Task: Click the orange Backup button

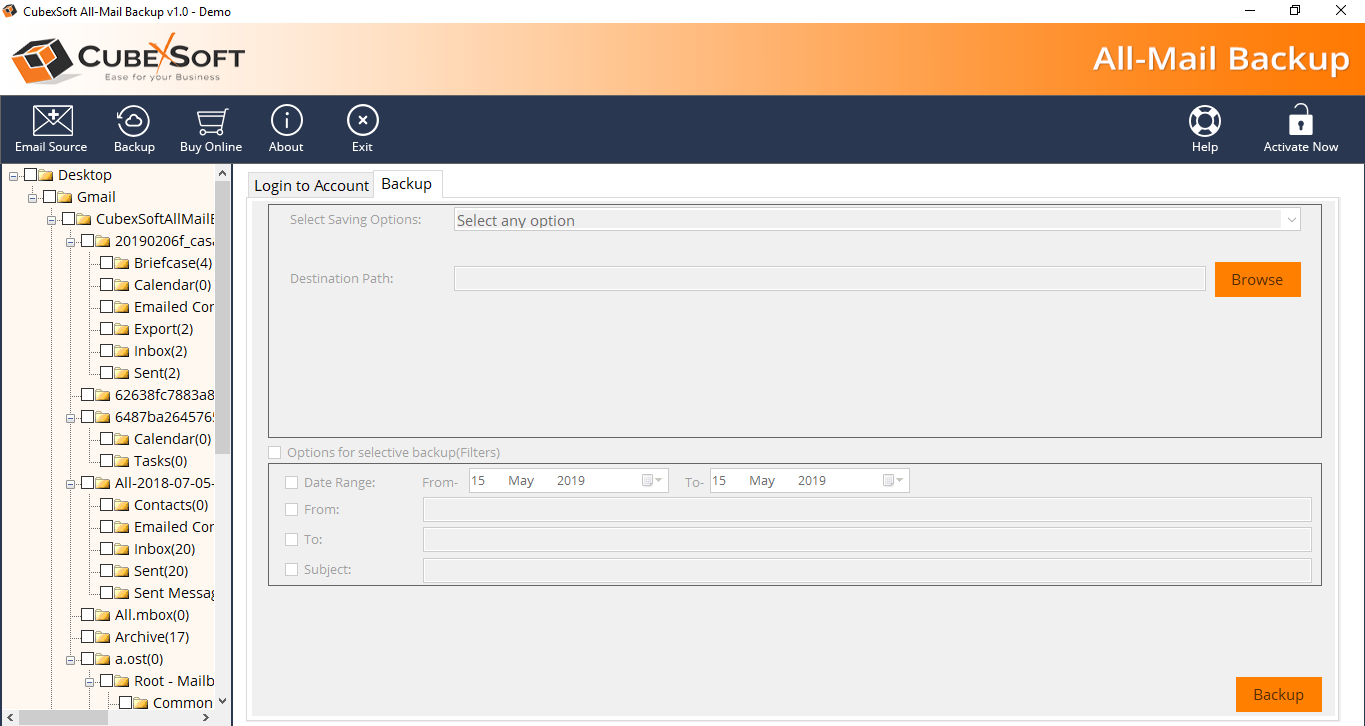Action: point(1278,694)
